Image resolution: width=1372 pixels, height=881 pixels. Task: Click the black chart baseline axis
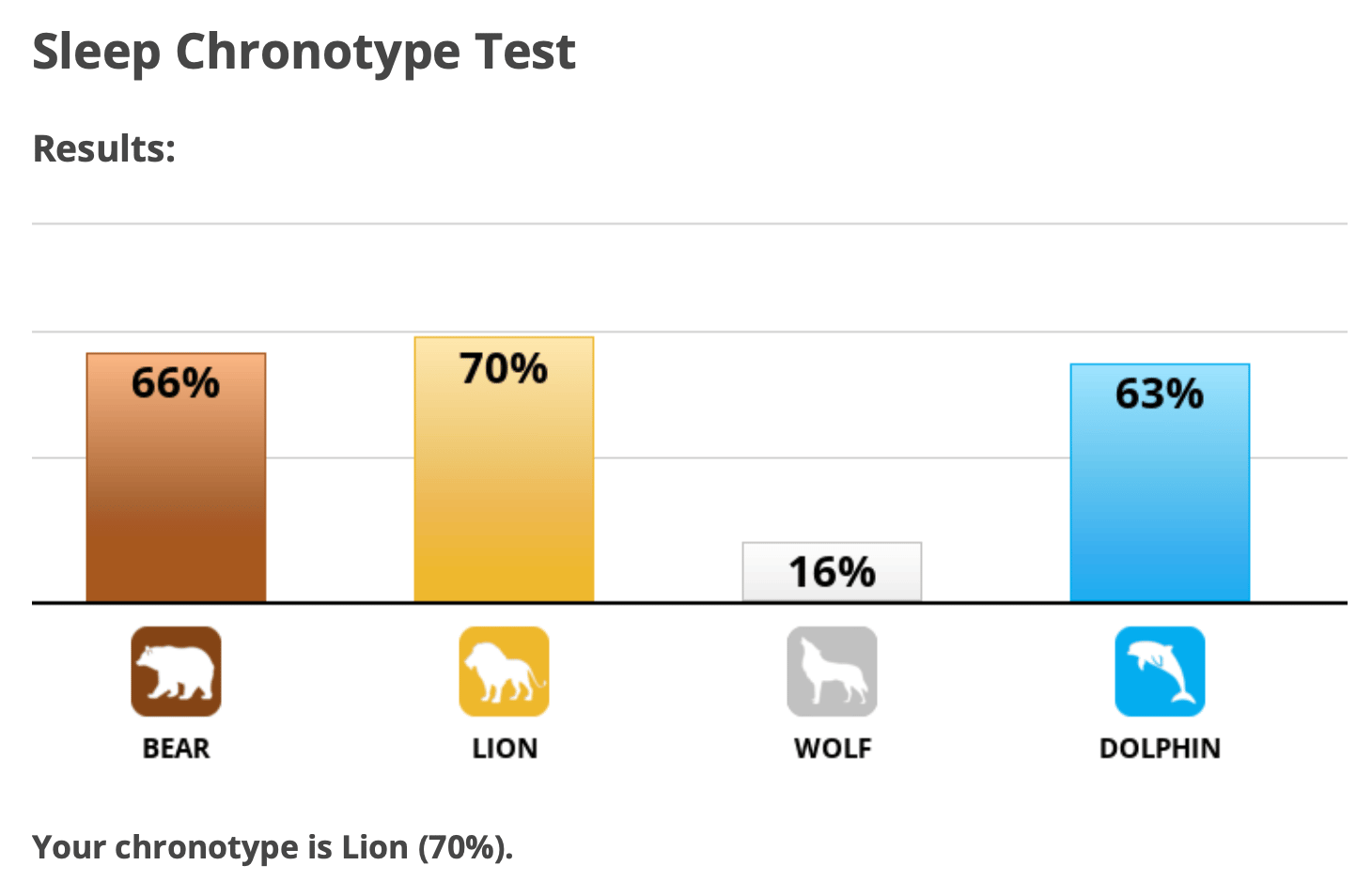689,602
